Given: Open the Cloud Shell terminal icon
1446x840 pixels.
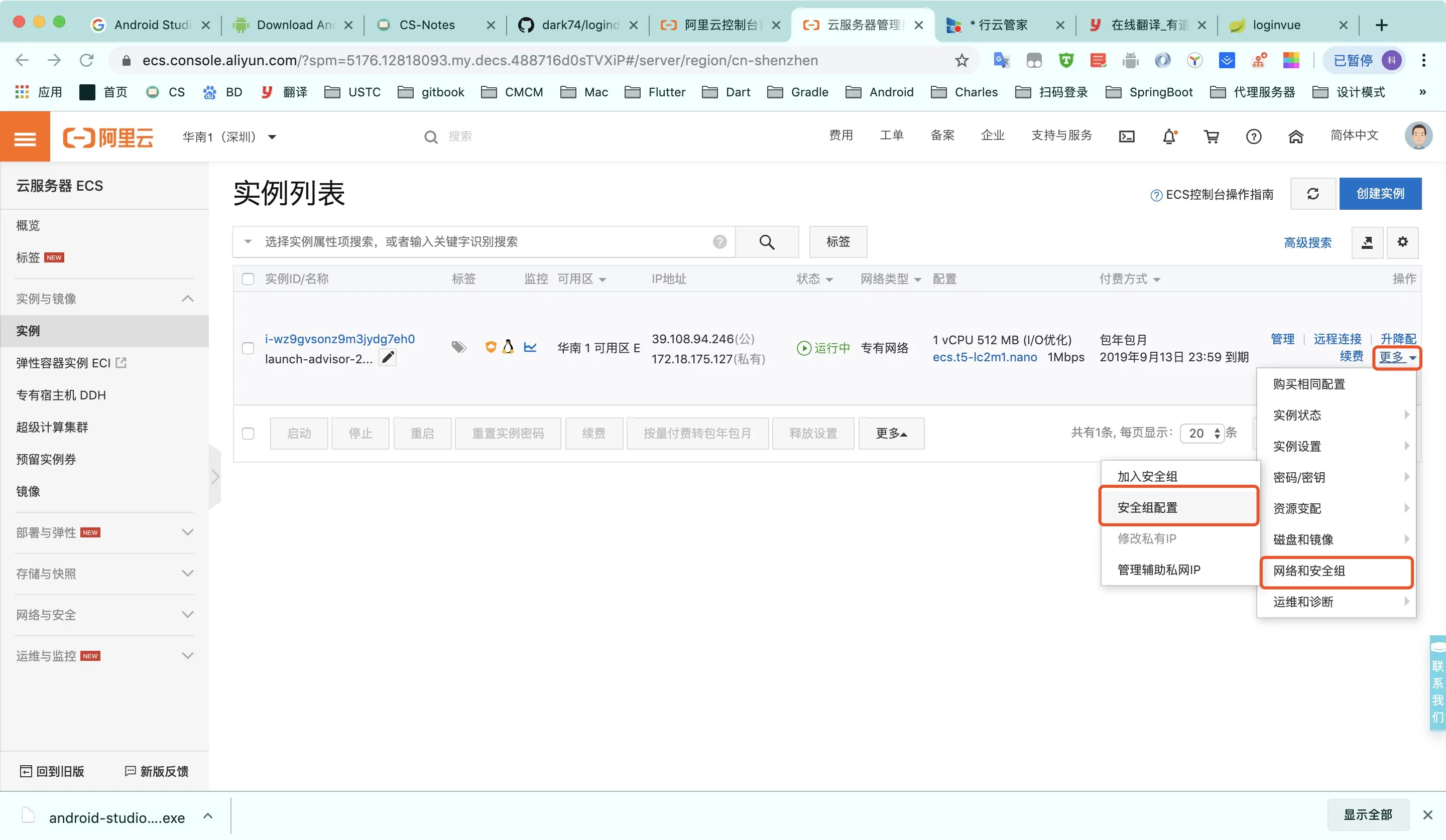Looking at the screenshot, I should 1126,136.
